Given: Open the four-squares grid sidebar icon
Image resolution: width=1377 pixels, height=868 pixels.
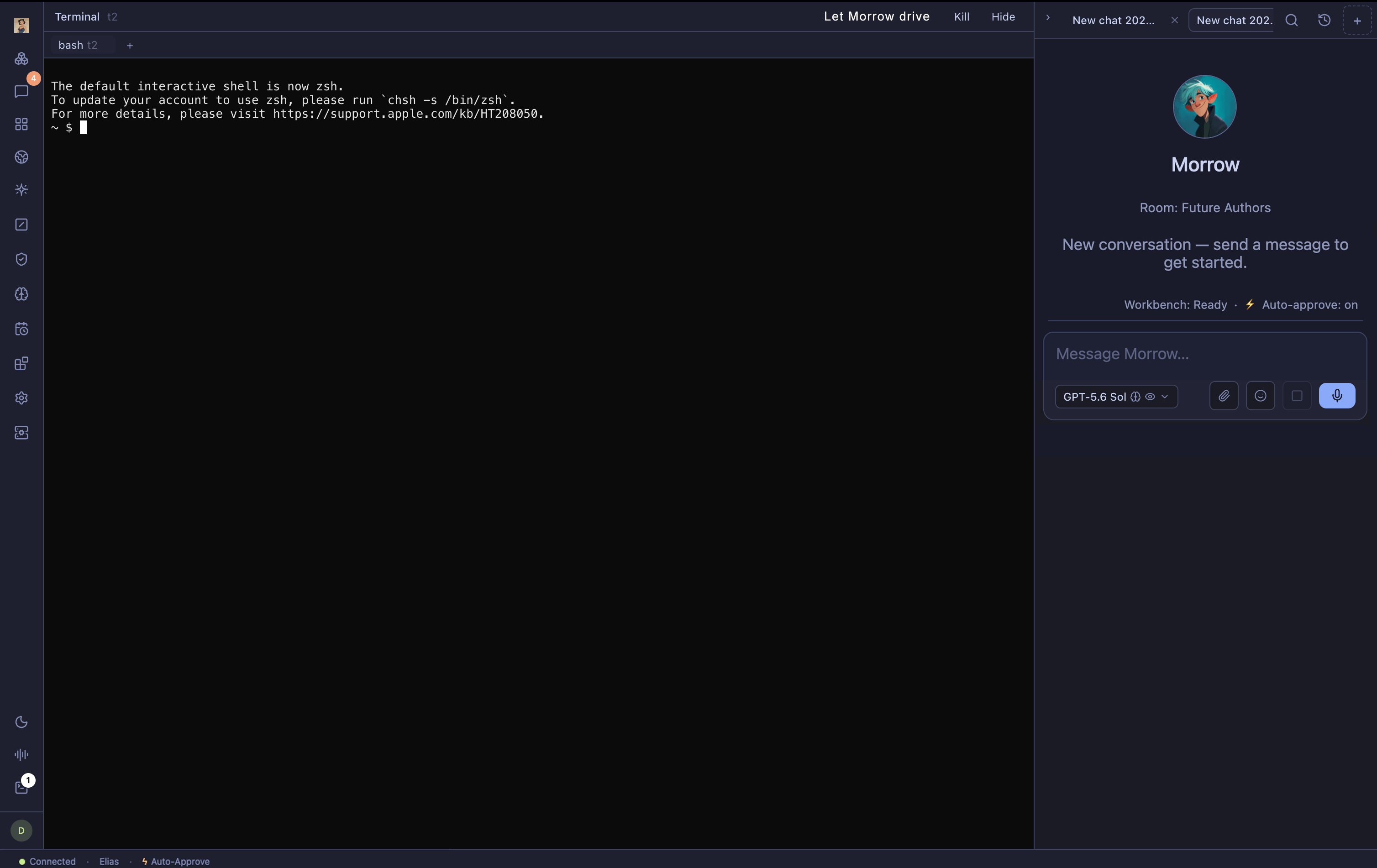Looking at the screenshot, I should (21, 124).
